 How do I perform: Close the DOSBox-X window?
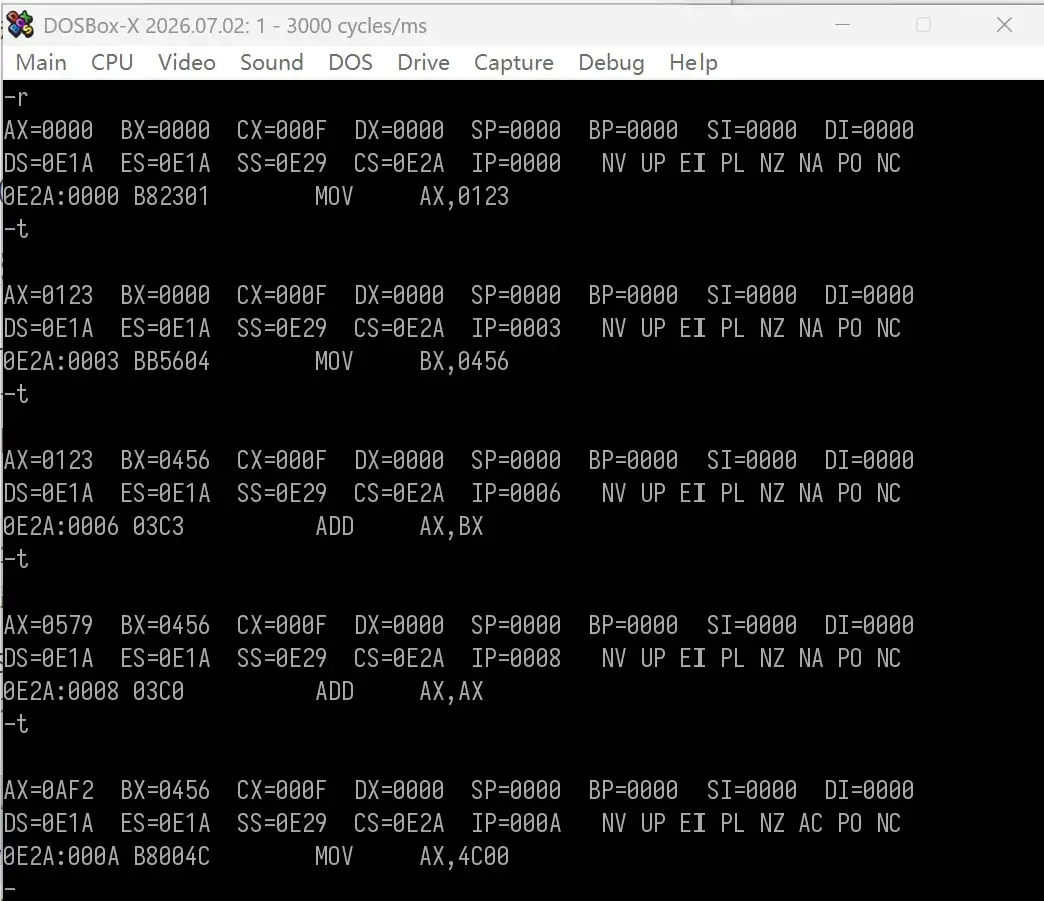[x=1004, y=25]
